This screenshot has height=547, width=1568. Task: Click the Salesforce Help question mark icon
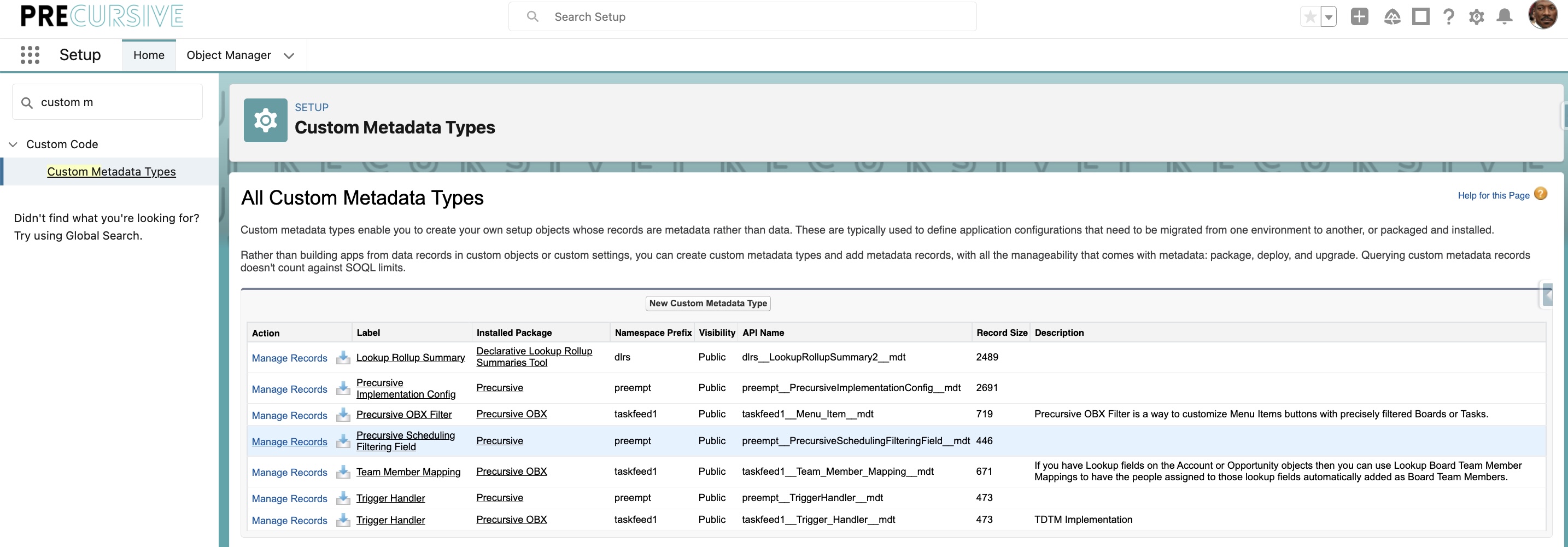tap(1449, 16)
